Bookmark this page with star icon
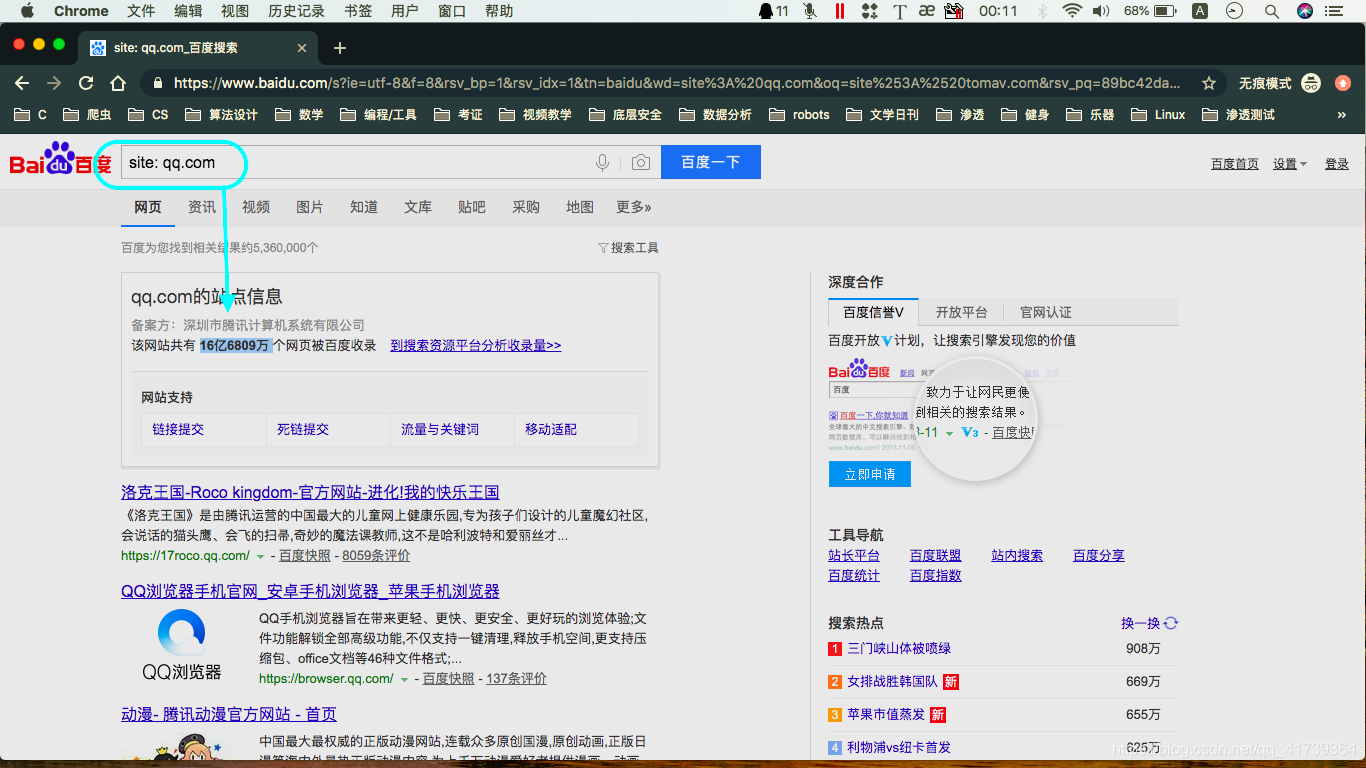1366x768 pixels. coord(1209,83)
